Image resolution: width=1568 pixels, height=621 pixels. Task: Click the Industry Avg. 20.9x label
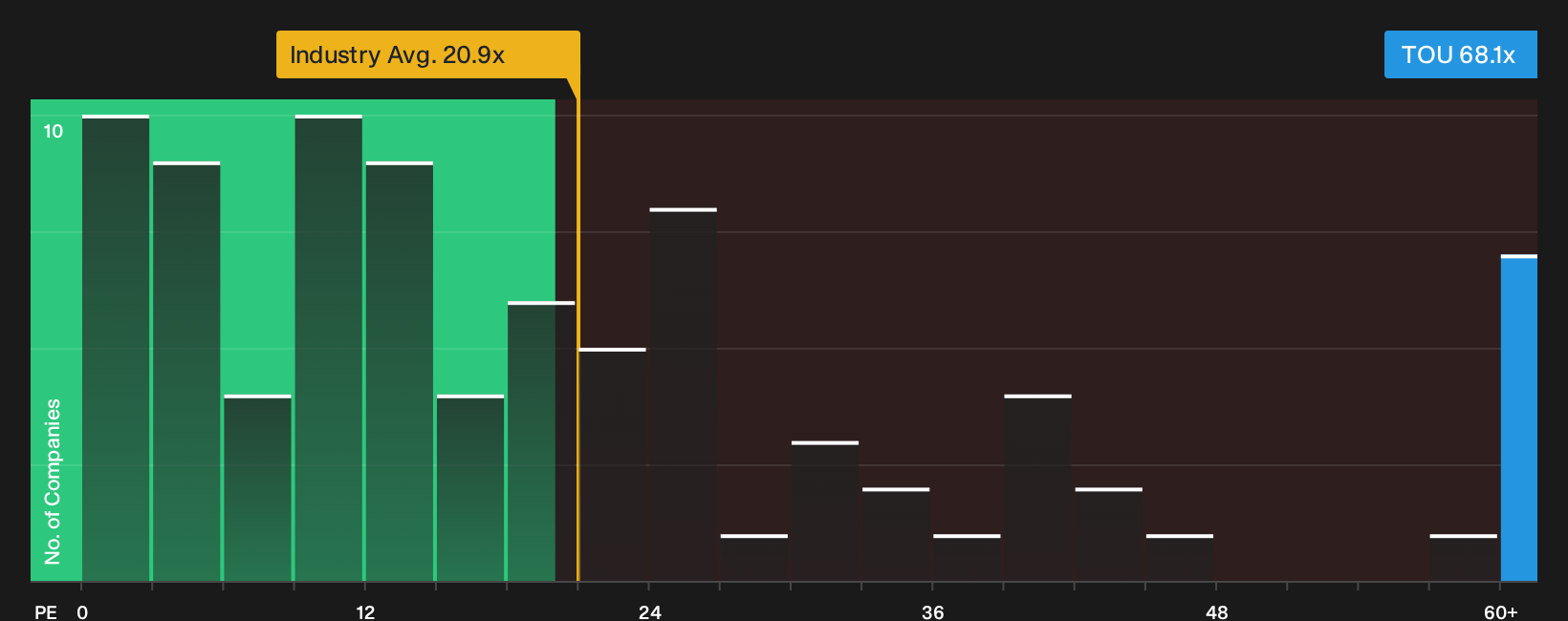point(427,54)
